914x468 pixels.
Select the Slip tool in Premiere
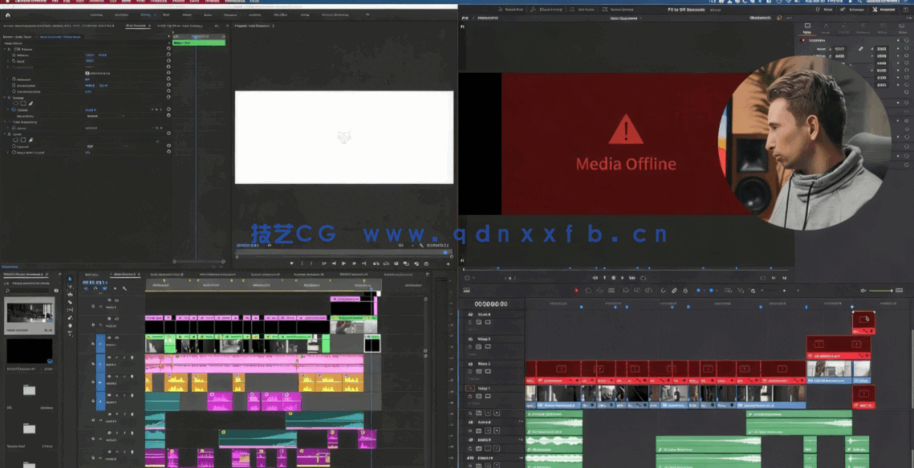(70, 309)
